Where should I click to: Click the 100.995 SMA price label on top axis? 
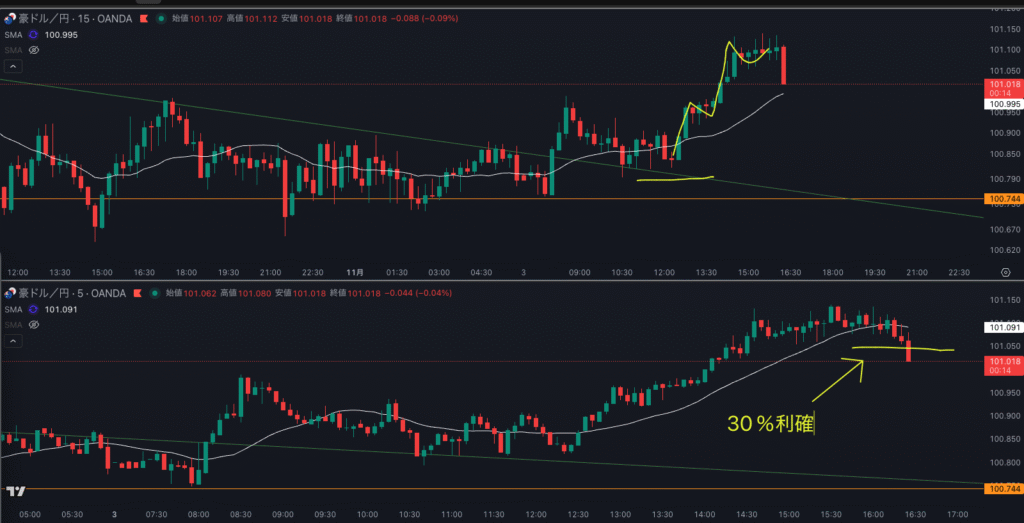1003,104
